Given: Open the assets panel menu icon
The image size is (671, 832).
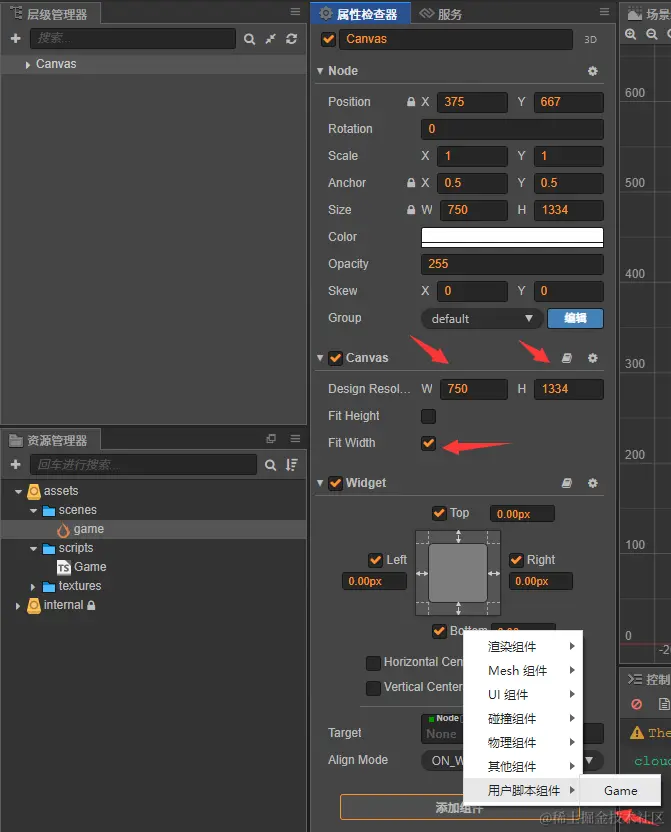Looking at the screenshot, I should (x=295, y=438).
